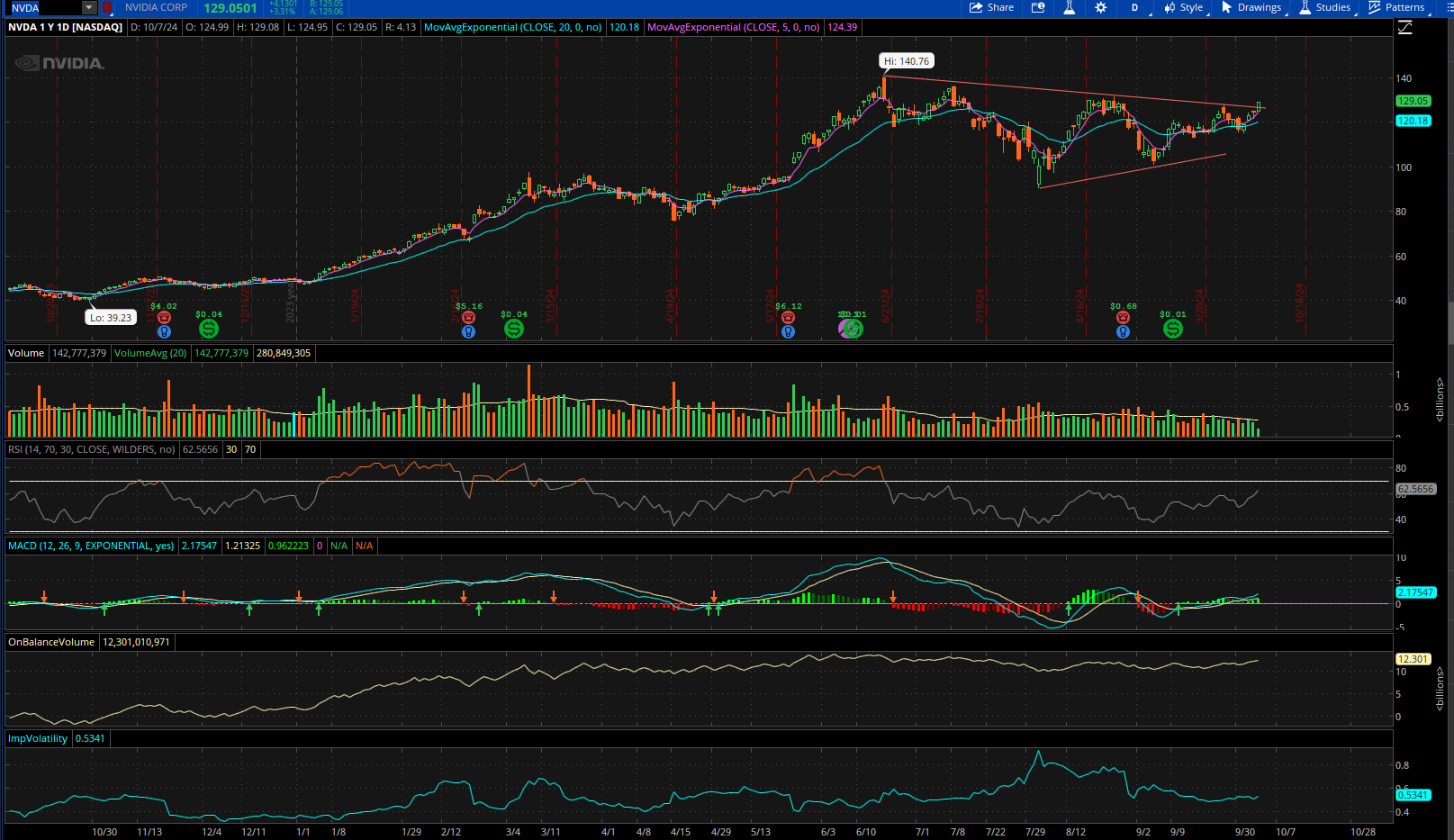Screen dimensions: 1454x840
Task: Click the ImpVolatility study label
Action: click(x=38, y=738)
